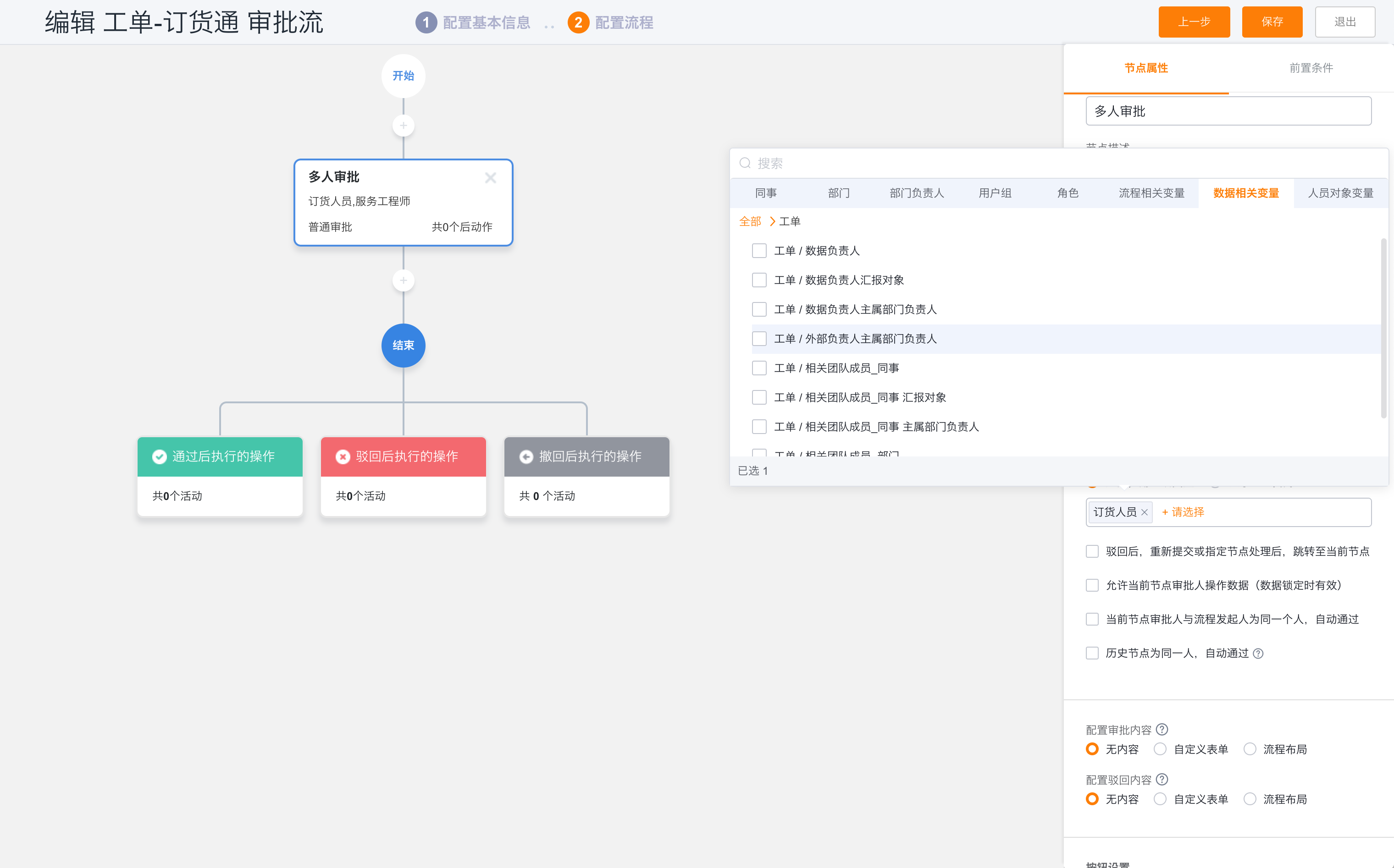1394x868 pixels.
Task: Click the plus icon below the 开始 node
Action: pyautogui.click(x=403, y=126)
